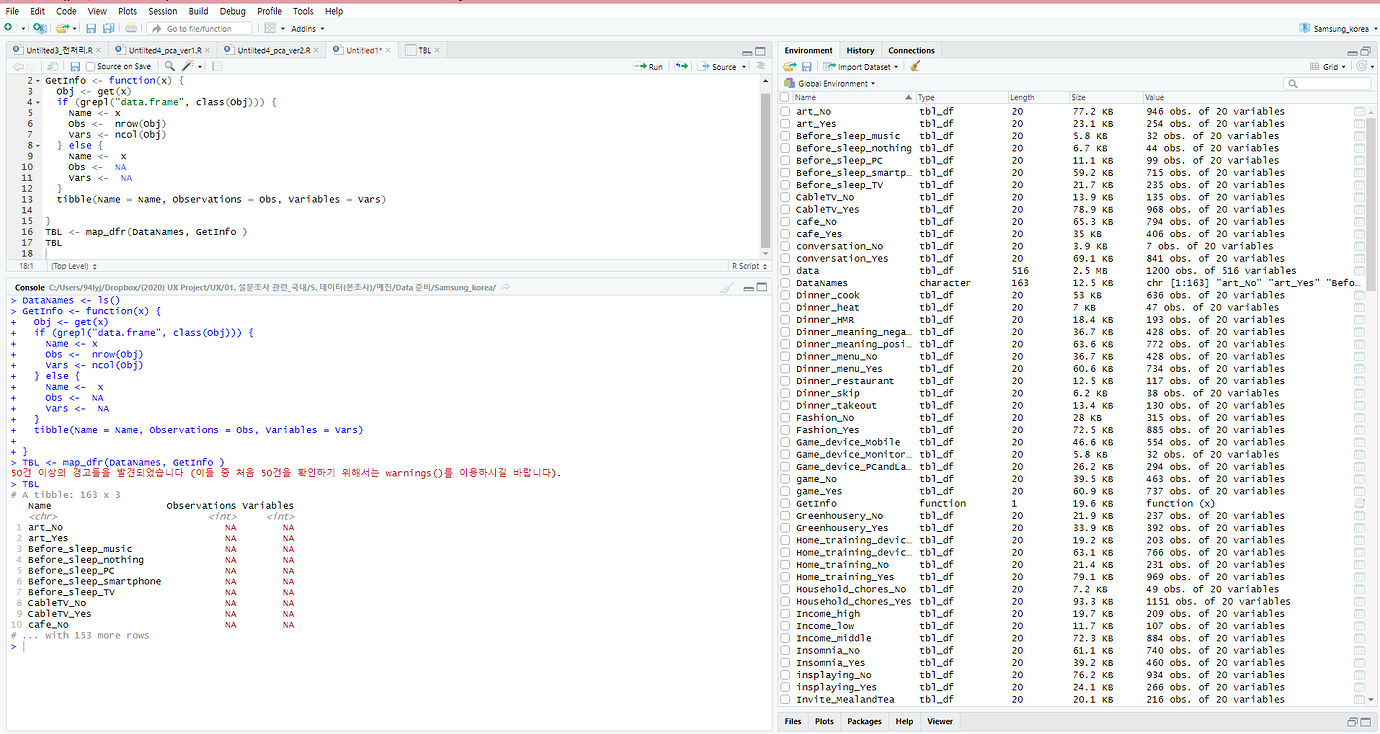The height and width of the screenshot is (734, 1380).
Task: Run the current line of code
Action: coord(650,67)
